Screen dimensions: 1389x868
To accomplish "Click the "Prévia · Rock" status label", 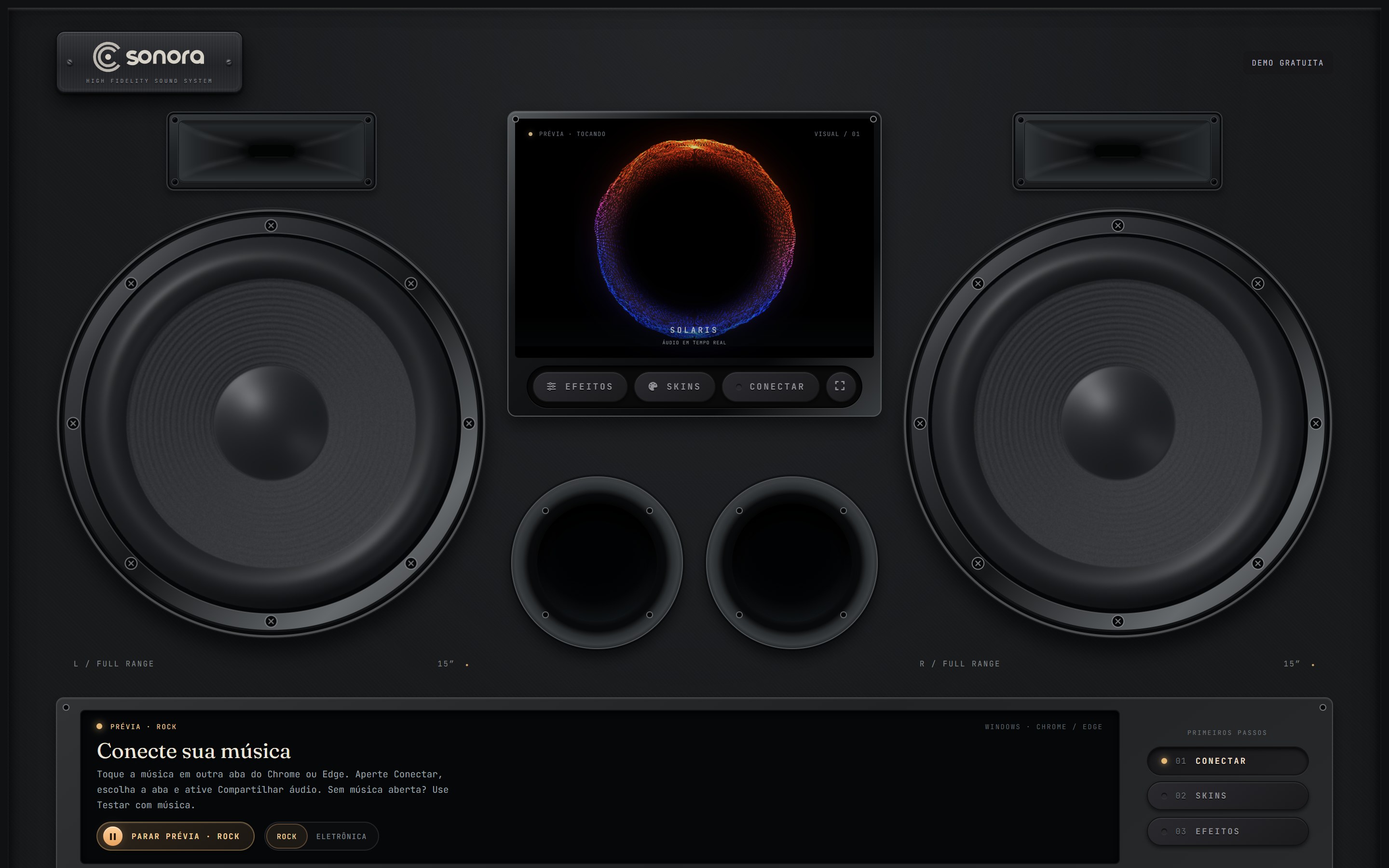I will [x=144, y=727].
